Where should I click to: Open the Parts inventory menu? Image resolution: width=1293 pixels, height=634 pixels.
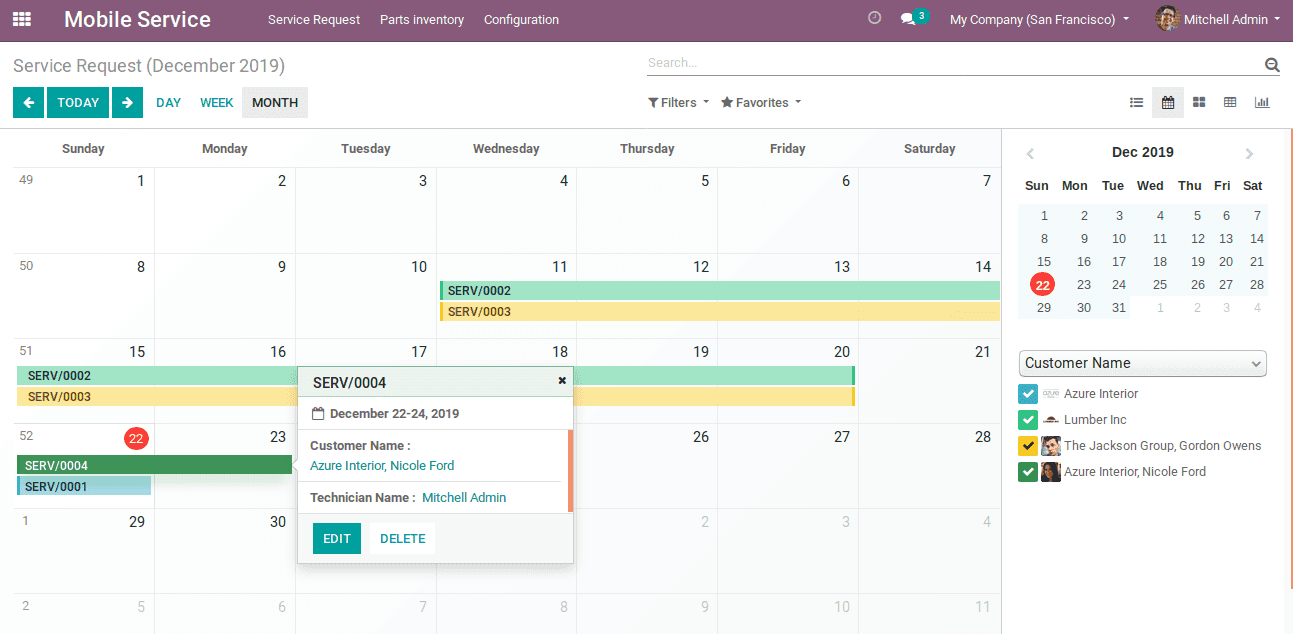[422, 19]
